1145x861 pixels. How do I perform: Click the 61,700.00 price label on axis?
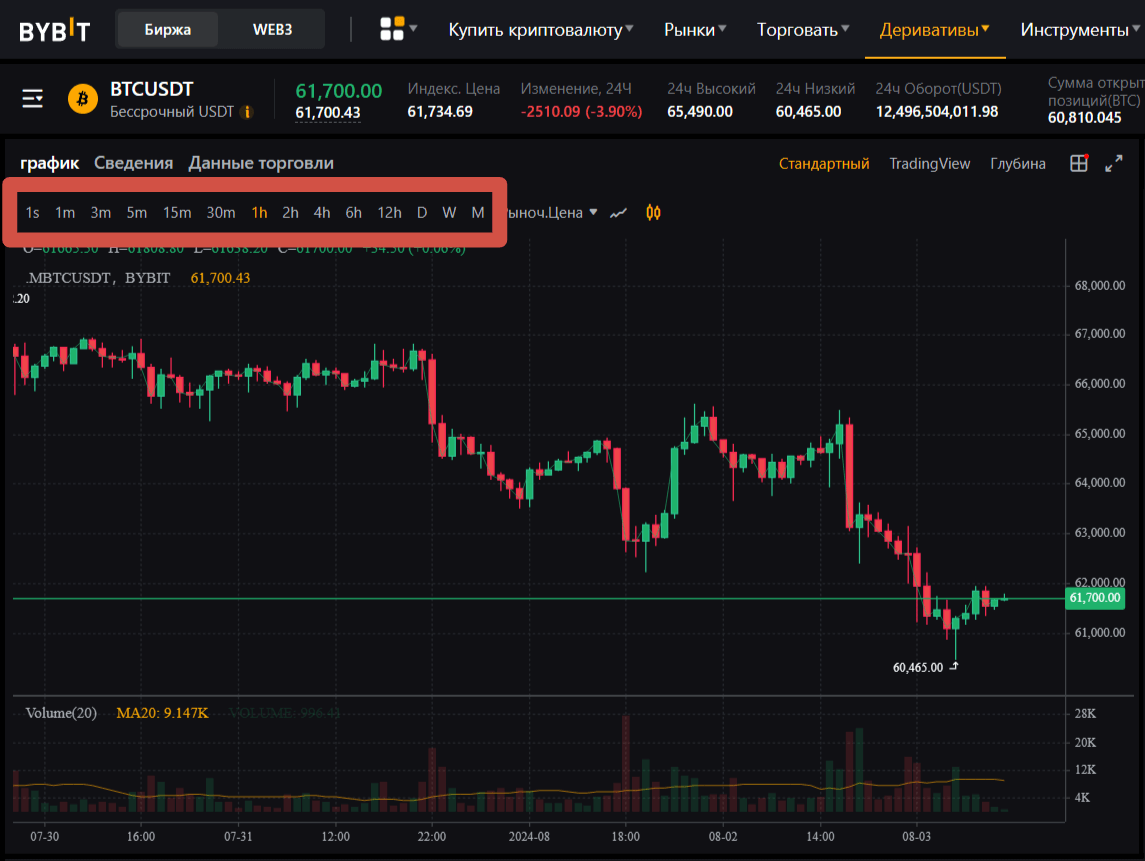[1095, 598]
